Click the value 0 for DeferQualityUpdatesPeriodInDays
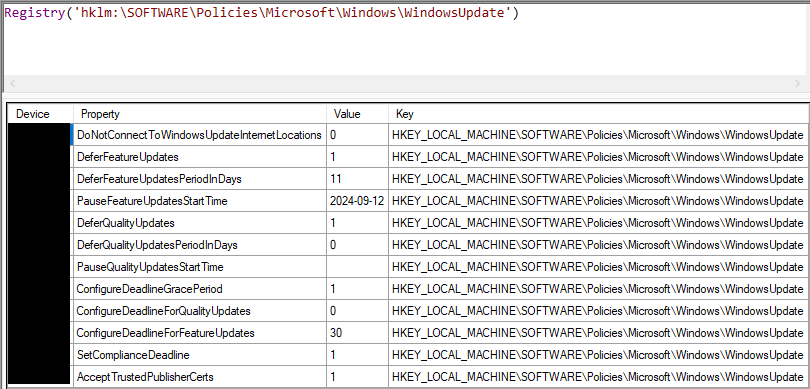The height and width of the screenshot is (389, 810). click(x=357, y=245)
